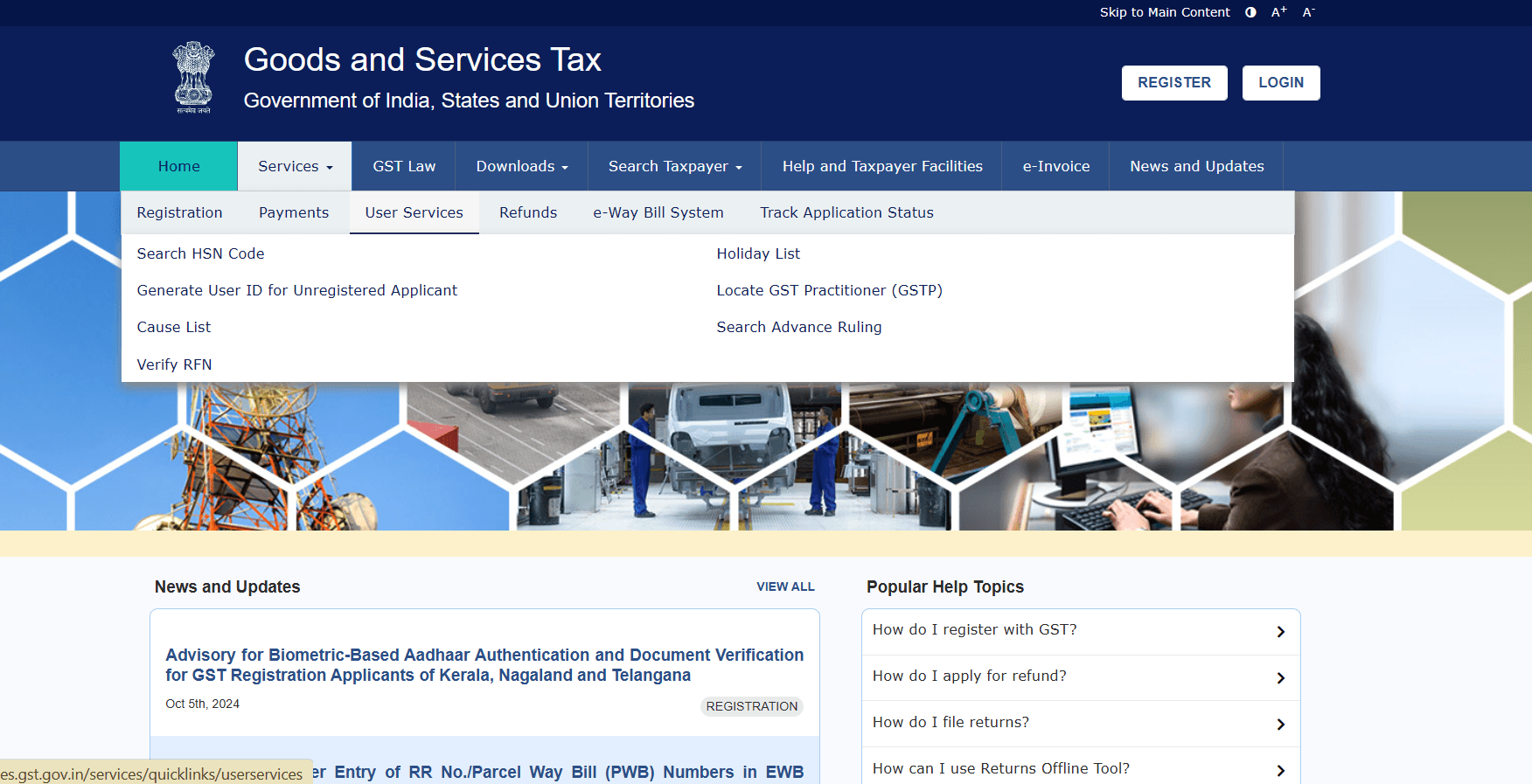Open Help and Taxpayer Facilities menu
1532x784 pixels.
[x=882, y=166]
